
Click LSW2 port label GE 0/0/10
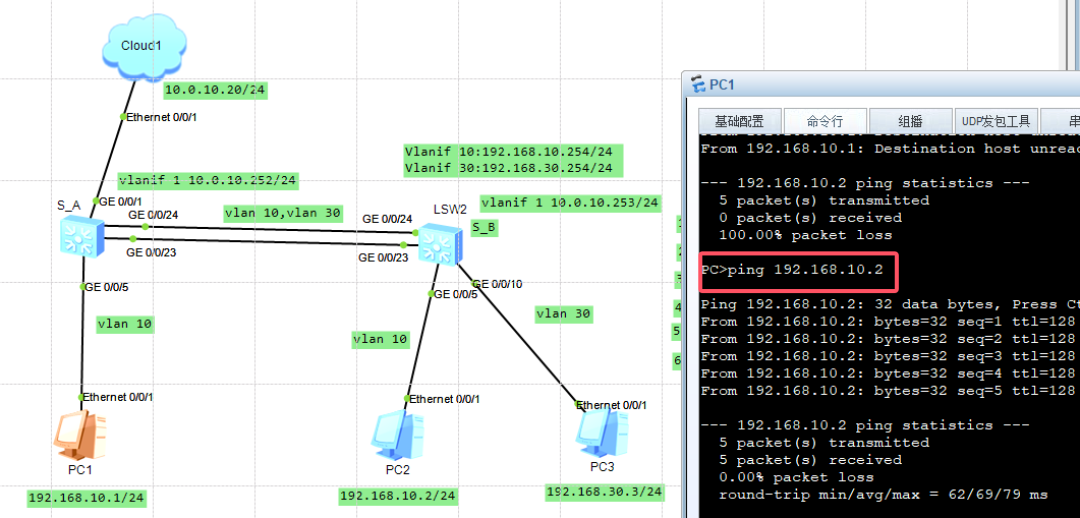click(x=498, y=284)
